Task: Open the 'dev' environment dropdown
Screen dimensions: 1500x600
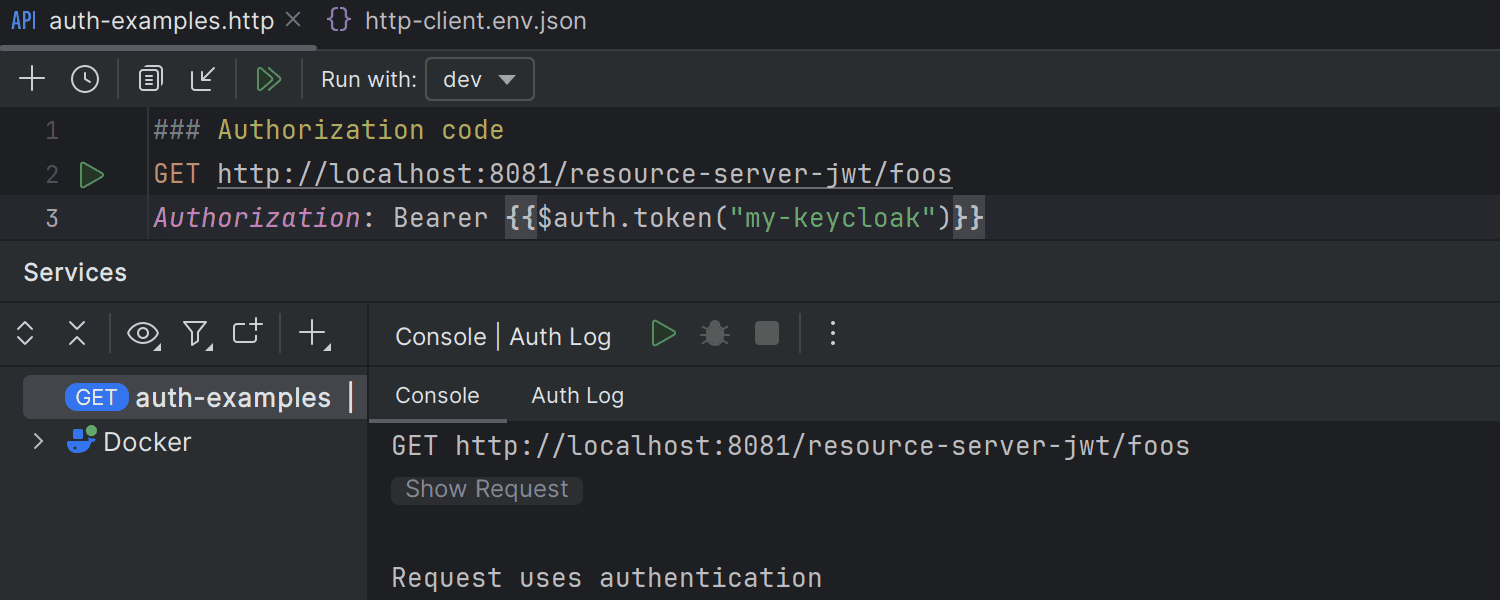Action: click(479, 78)
